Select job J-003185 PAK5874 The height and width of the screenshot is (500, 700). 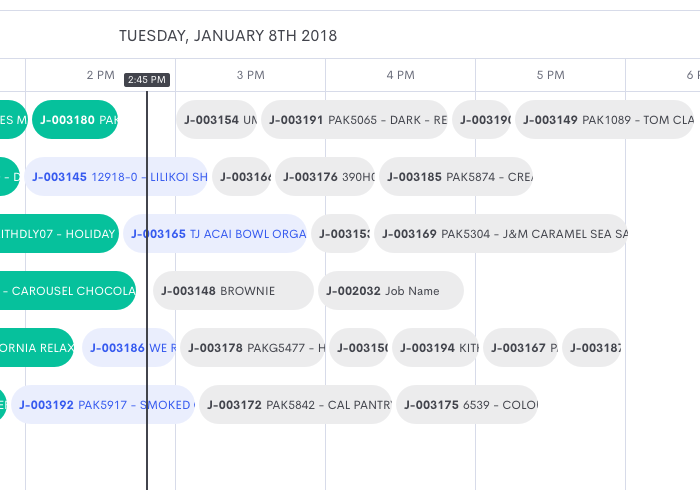[455, 177]
